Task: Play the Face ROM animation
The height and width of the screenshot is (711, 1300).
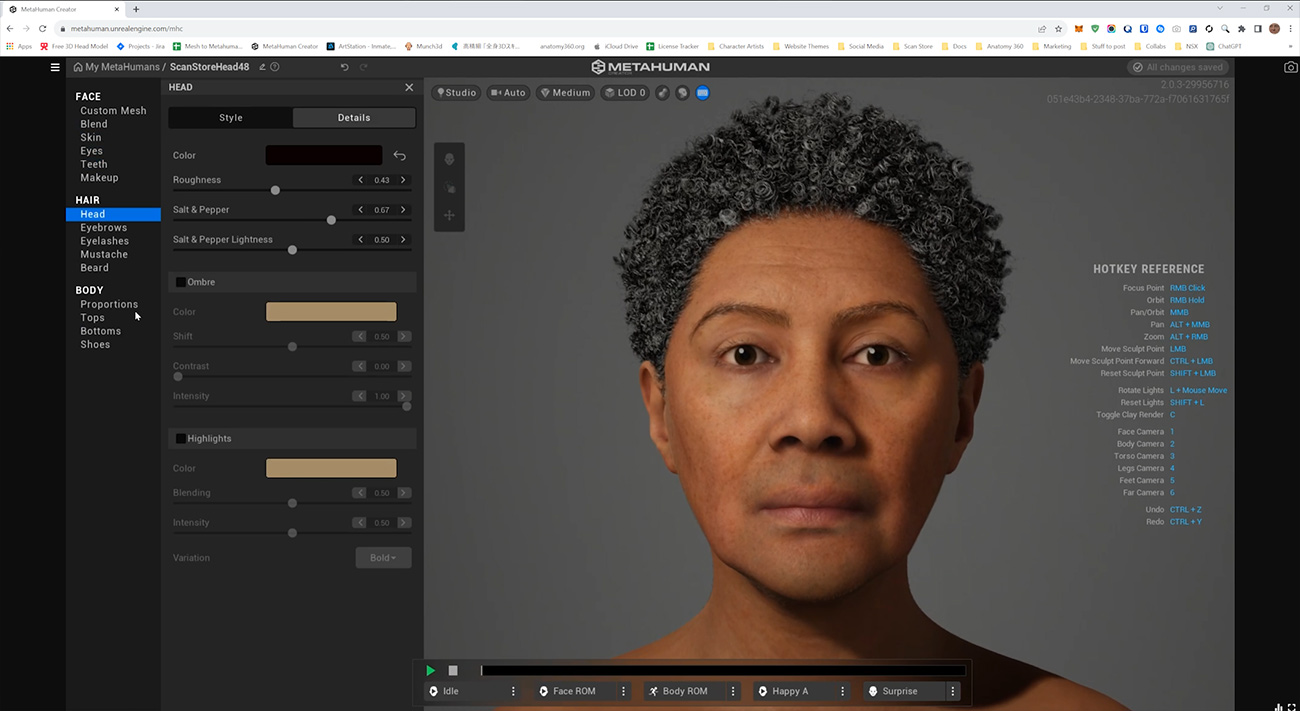Action: pyautogui.click(x=574, y=691)
